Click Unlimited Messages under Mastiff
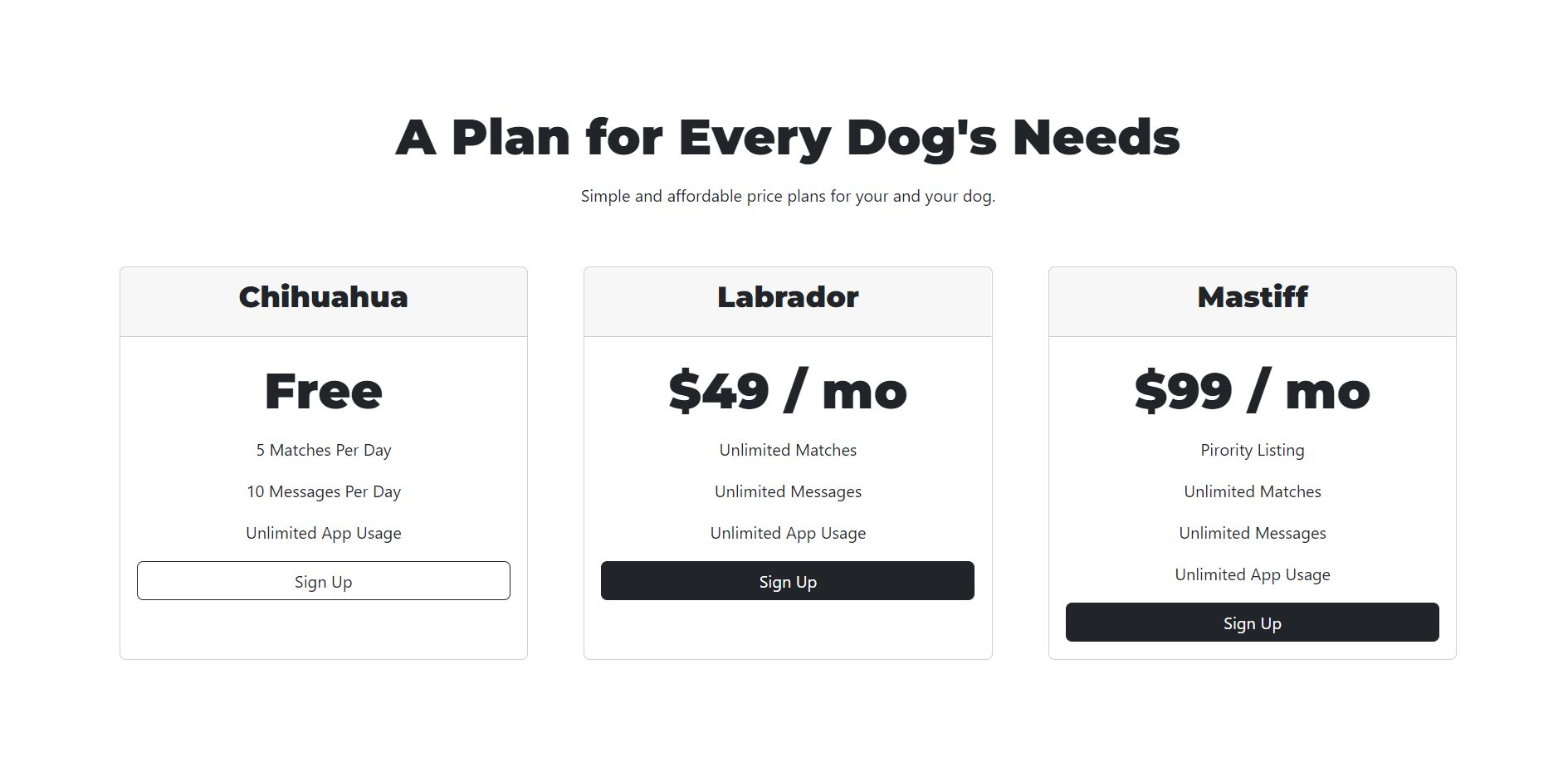The height and width of the screenshot is (762, 1568). tap(1252, 533)
